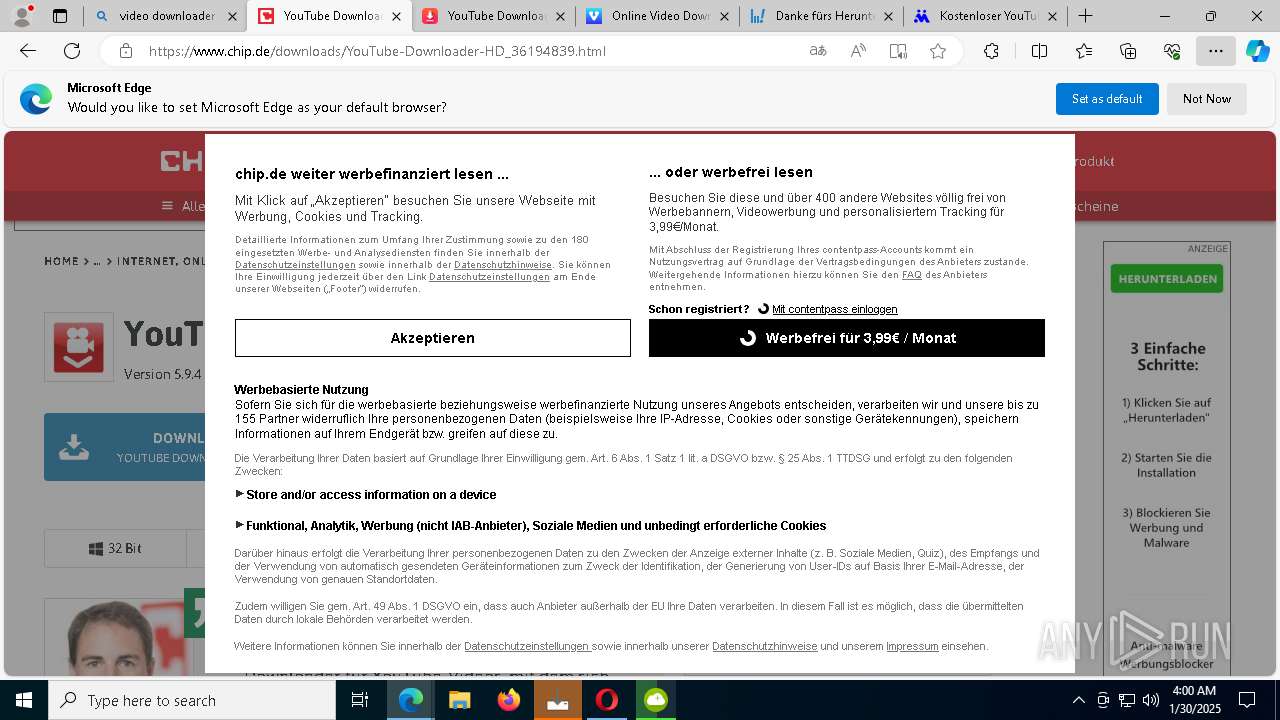
Task: Open Datenschutzhinweise link in bottom paragraph
Action: [765, 646]
